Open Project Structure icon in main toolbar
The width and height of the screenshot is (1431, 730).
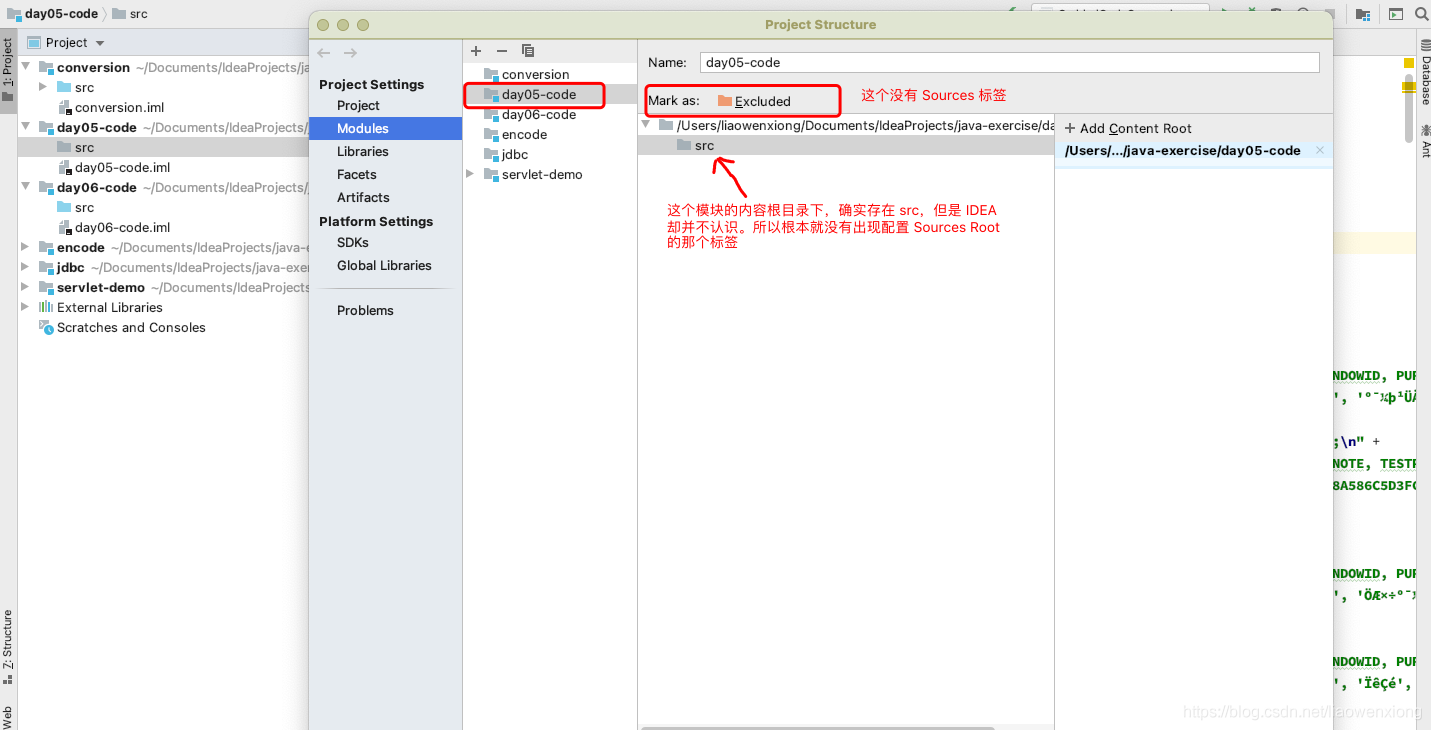click(1363, 14)
